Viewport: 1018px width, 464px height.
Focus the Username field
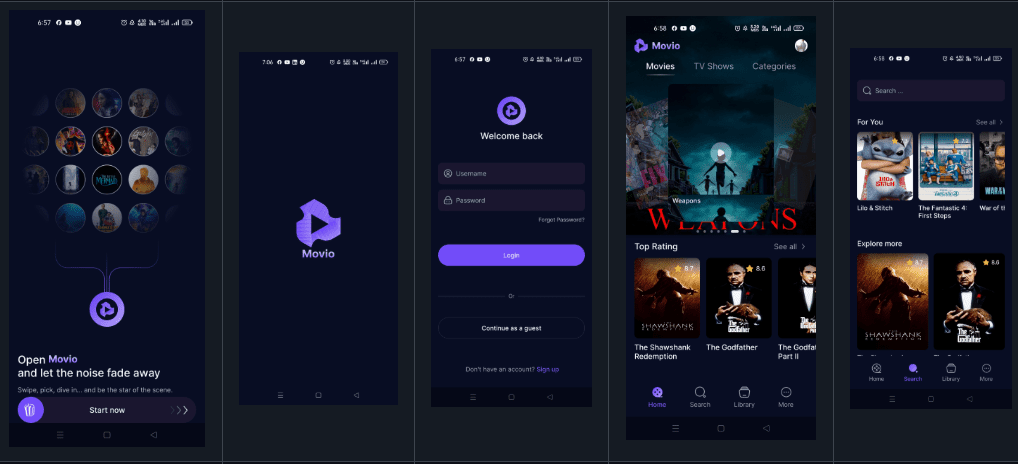pos(512,173)
